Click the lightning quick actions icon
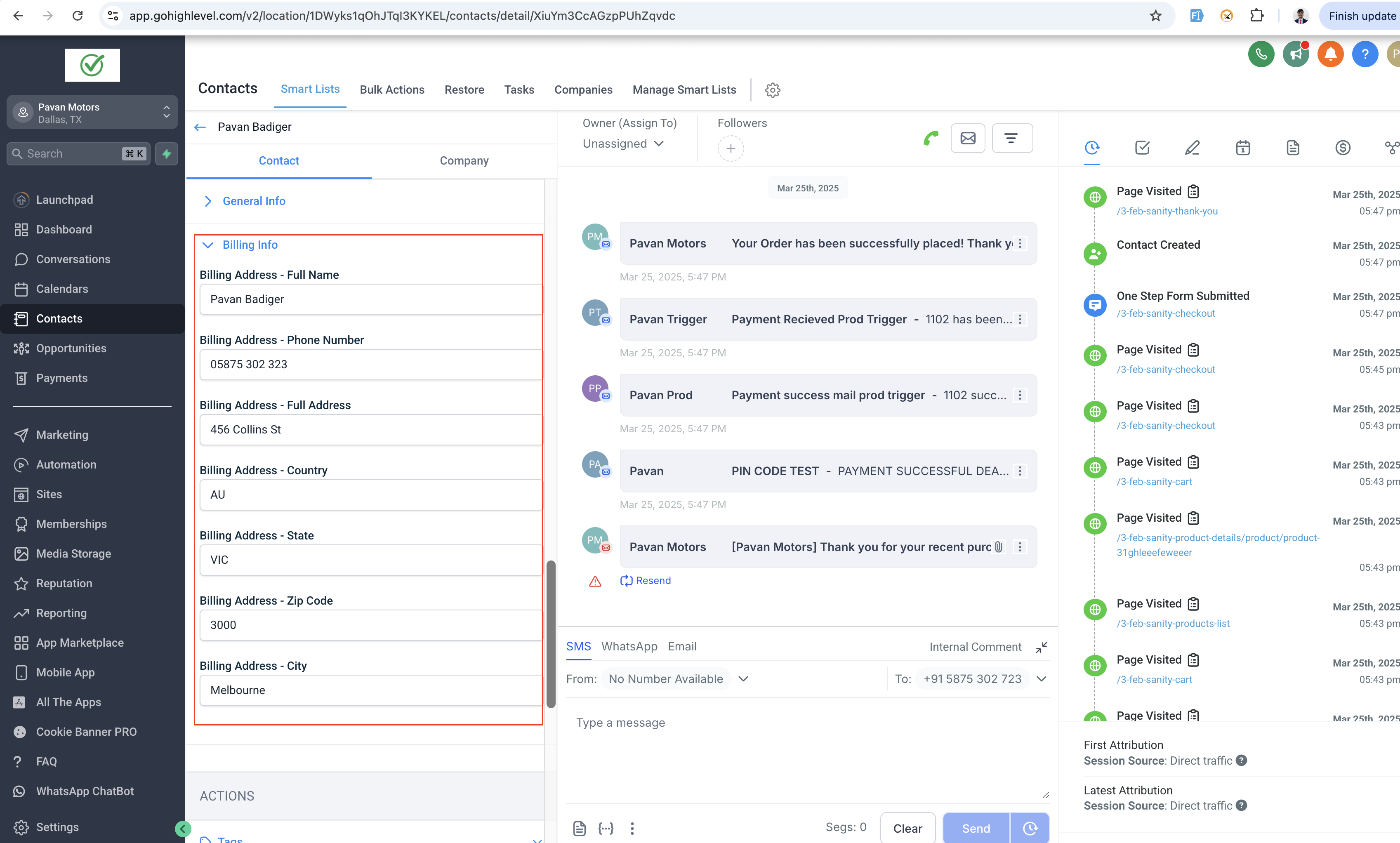 [x=167, y=153]
